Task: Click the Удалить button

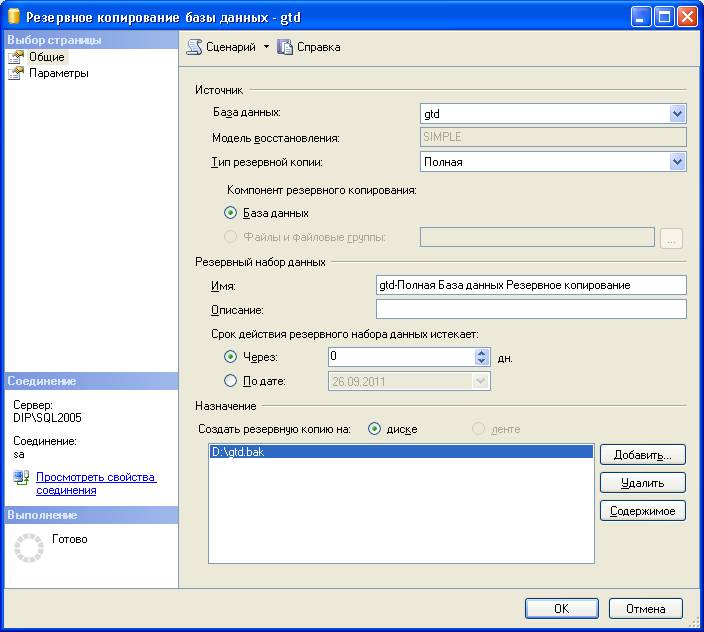Action: point(642,483)
